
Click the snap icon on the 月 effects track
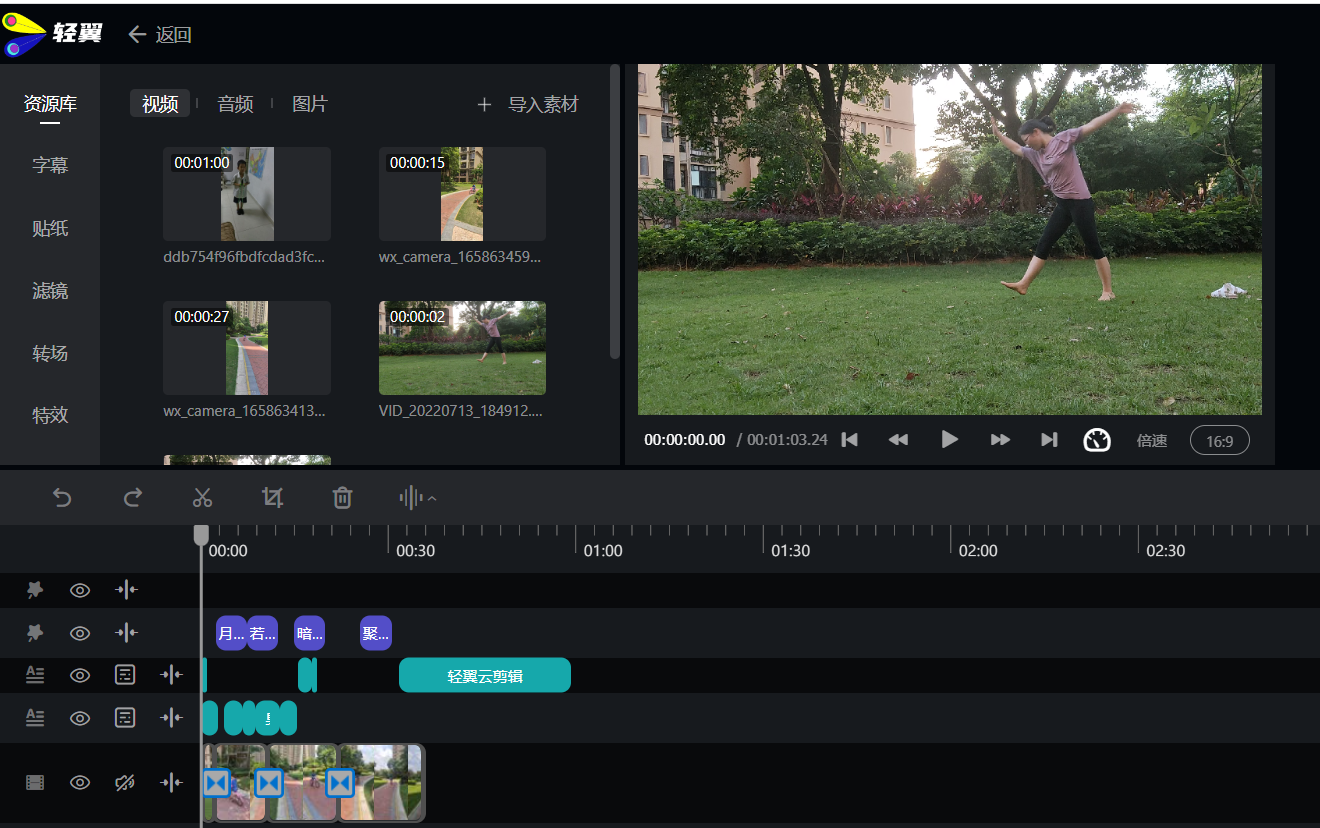[x=126, y=633]
